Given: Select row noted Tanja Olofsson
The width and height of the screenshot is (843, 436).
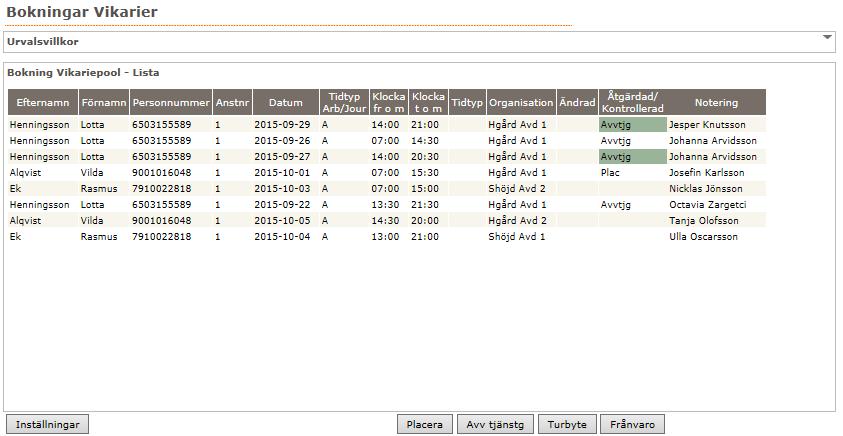Looking at the screenshot, I should (x=387, y=221).
